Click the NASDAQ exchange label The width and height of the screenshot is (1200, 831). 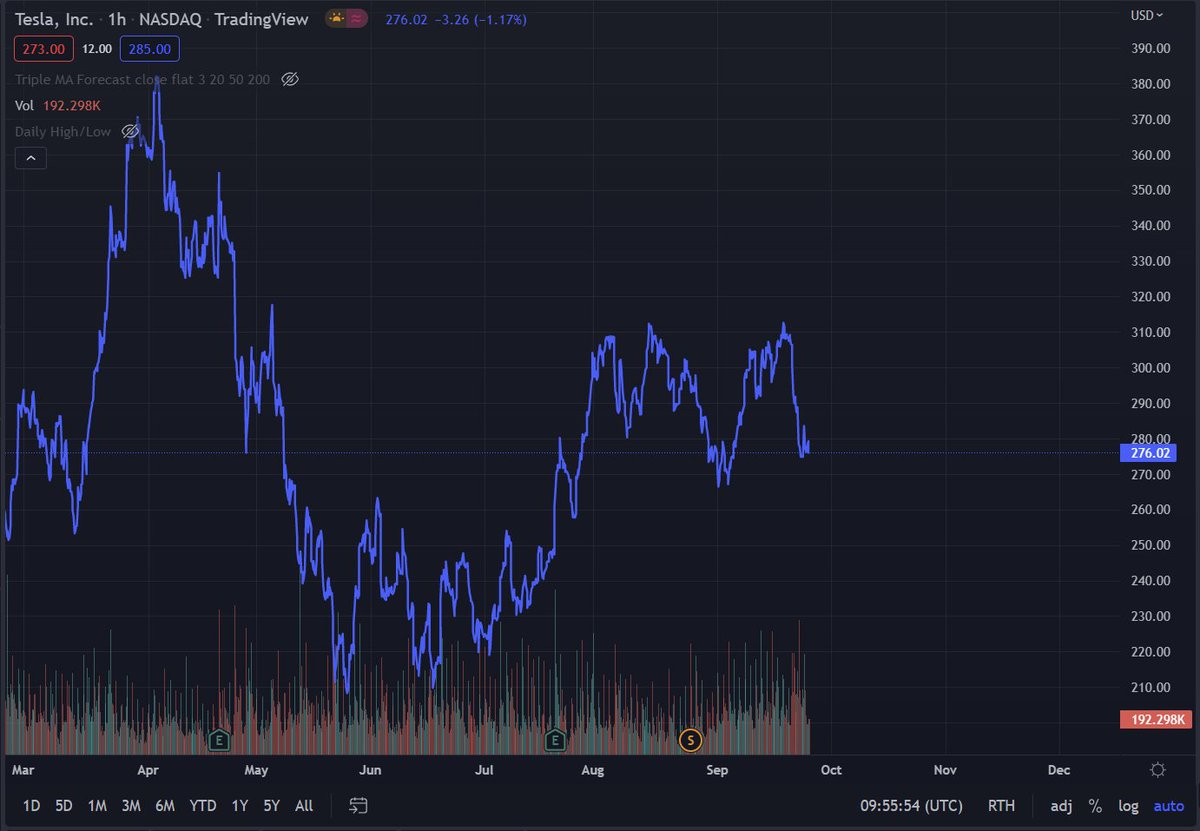click(172, 20)
